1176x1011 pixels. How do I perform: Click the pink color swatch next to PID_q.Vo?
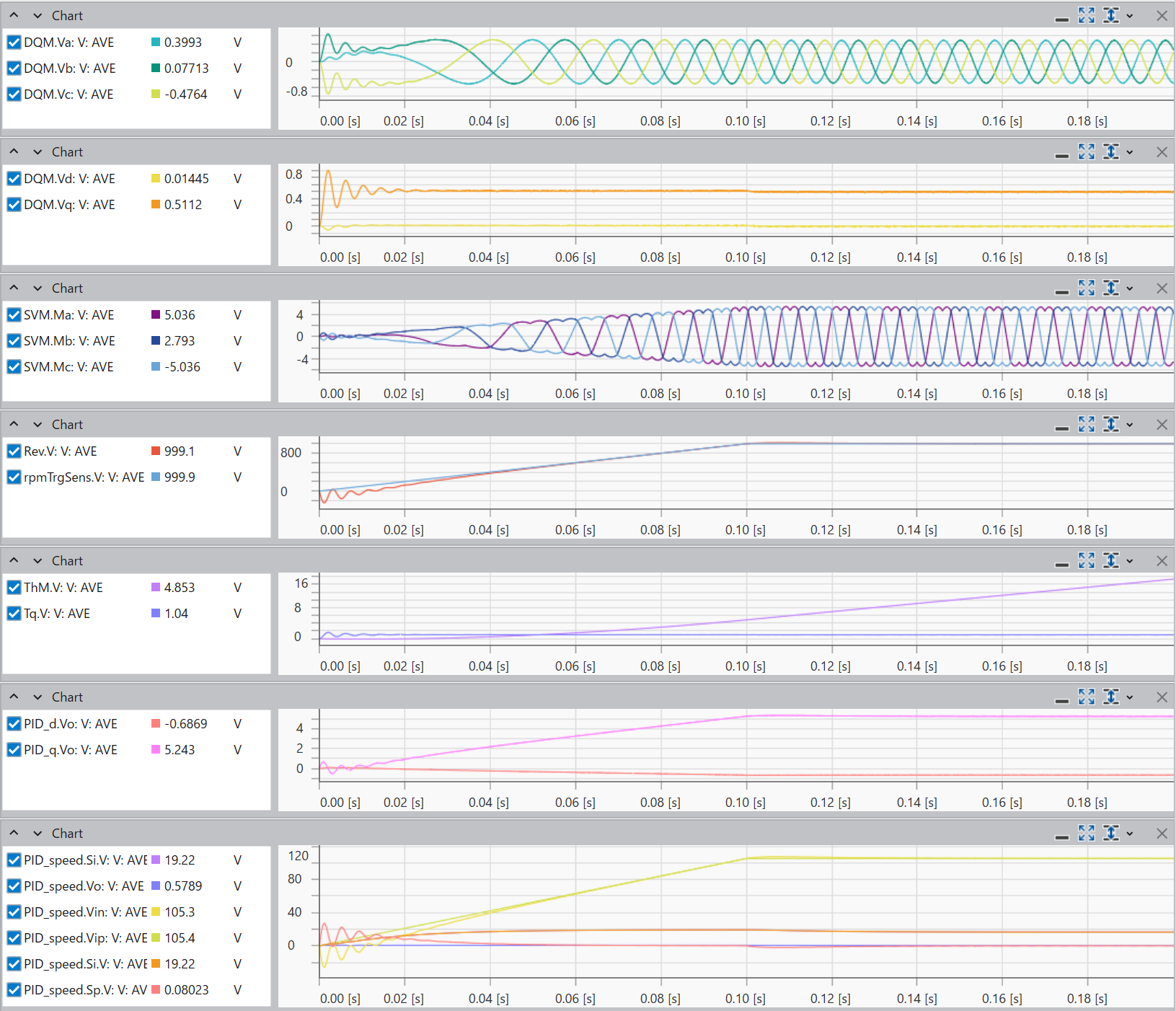point(156,750)
